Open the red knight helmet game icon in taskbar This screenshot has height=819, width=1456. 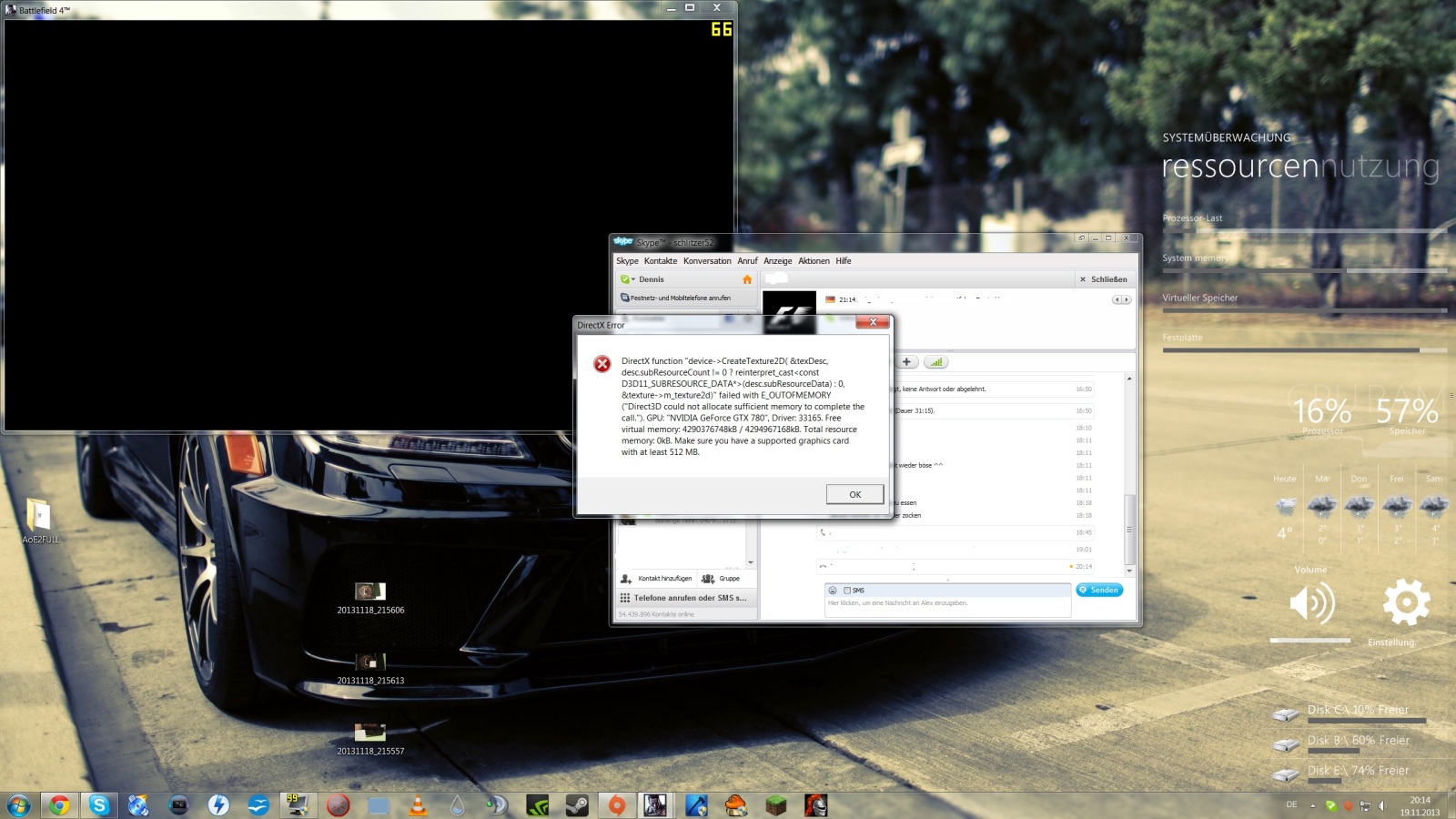coord(815,805)
